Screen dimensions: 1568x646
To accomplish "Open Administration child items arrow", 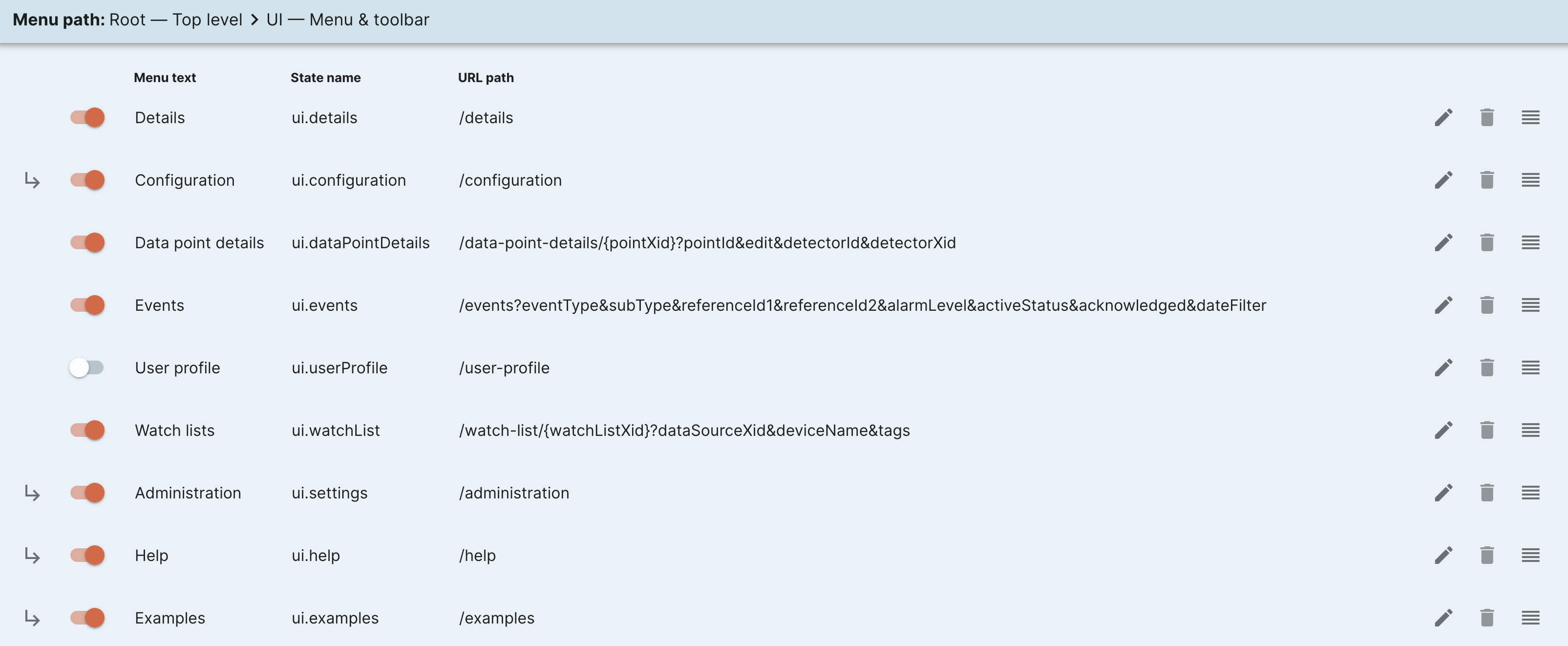I will (32, 493).
